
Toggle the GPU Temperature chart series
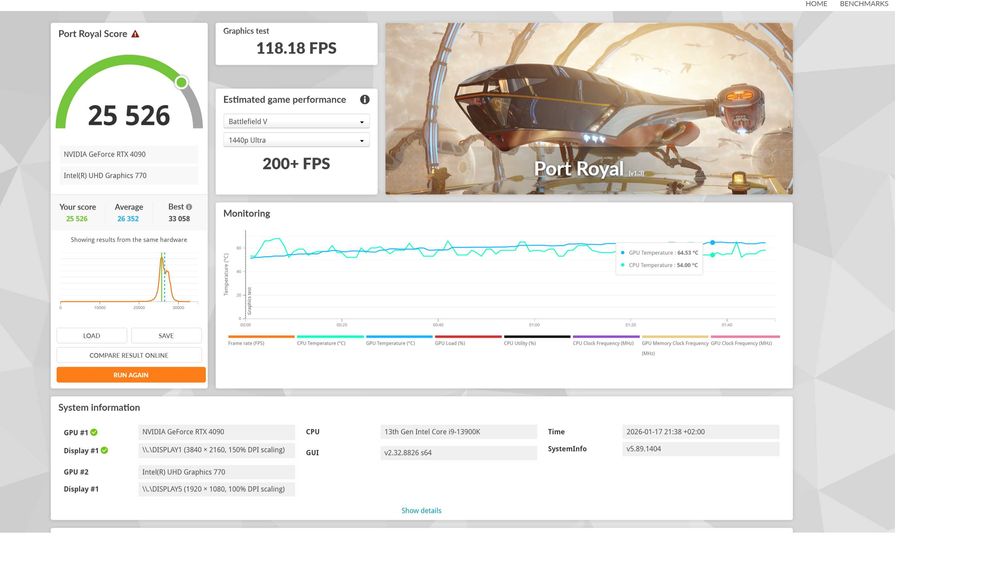point(399,340)
